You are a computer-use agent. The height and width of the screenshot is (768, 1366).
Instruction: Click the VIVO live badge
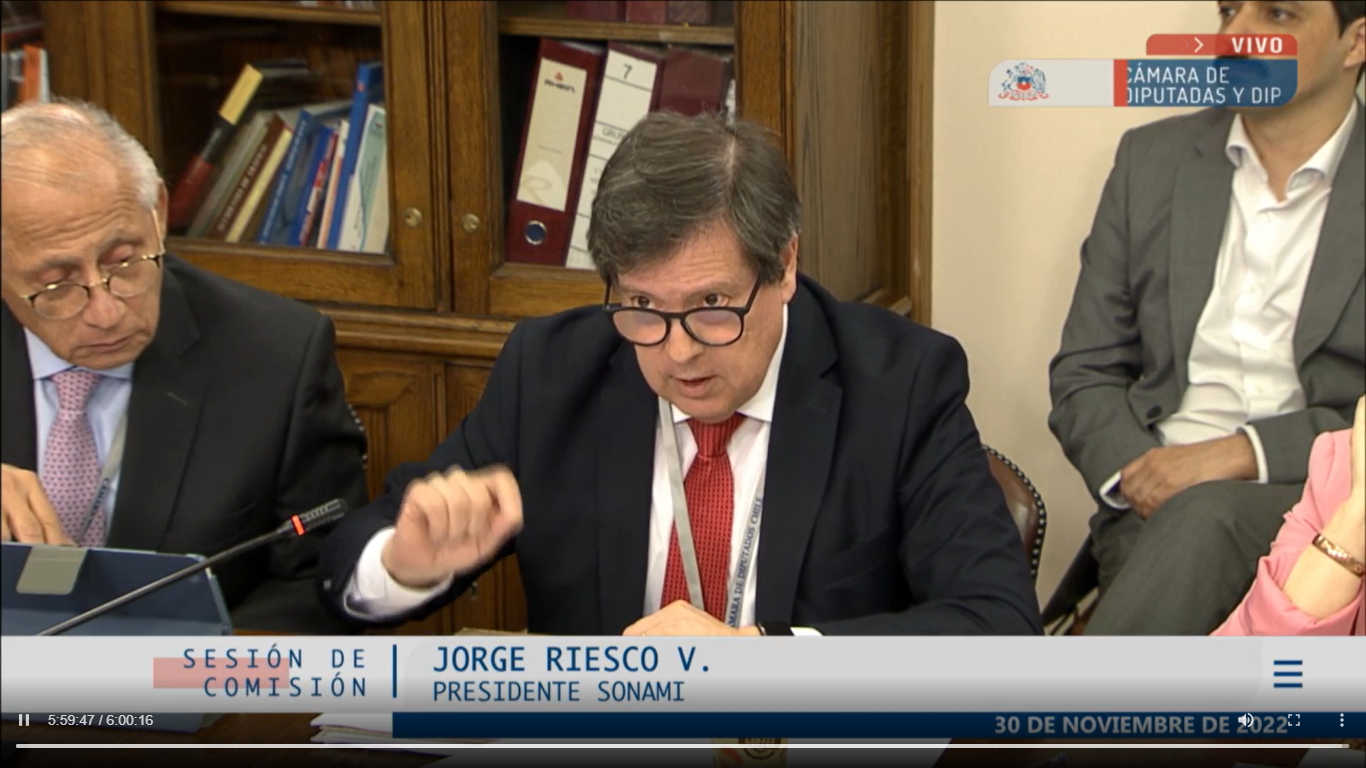1222,45
